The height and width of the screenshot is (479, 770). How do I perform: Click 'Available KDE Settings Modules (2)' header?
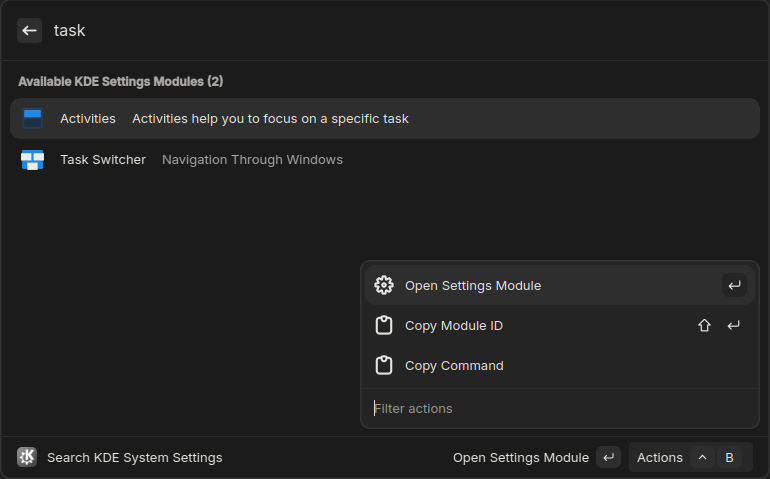[x=120, y=82]
